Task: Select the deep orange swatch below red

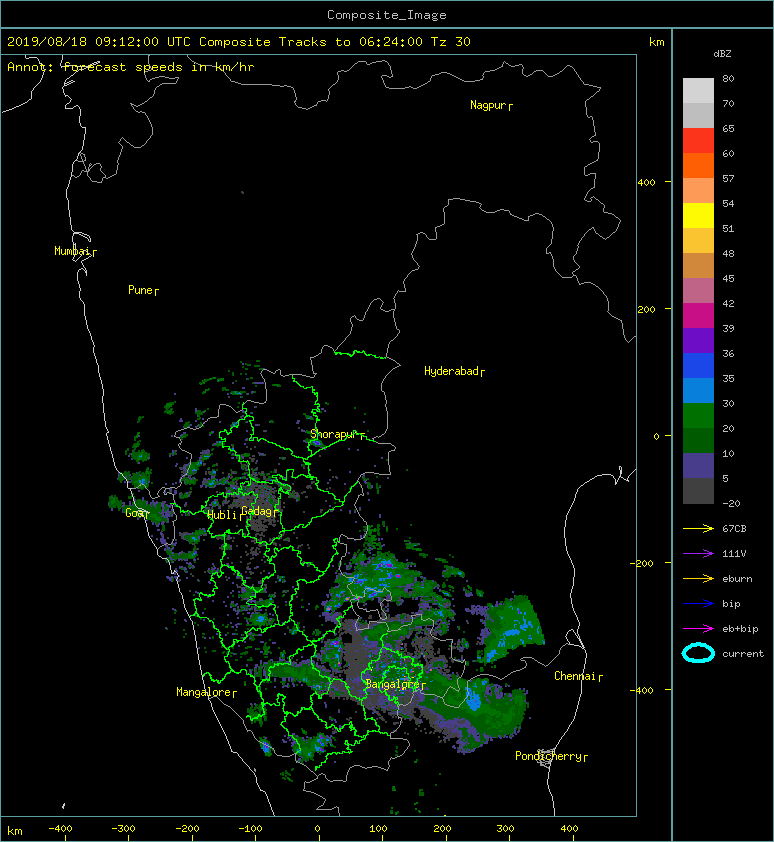Action: pos(698,165)
